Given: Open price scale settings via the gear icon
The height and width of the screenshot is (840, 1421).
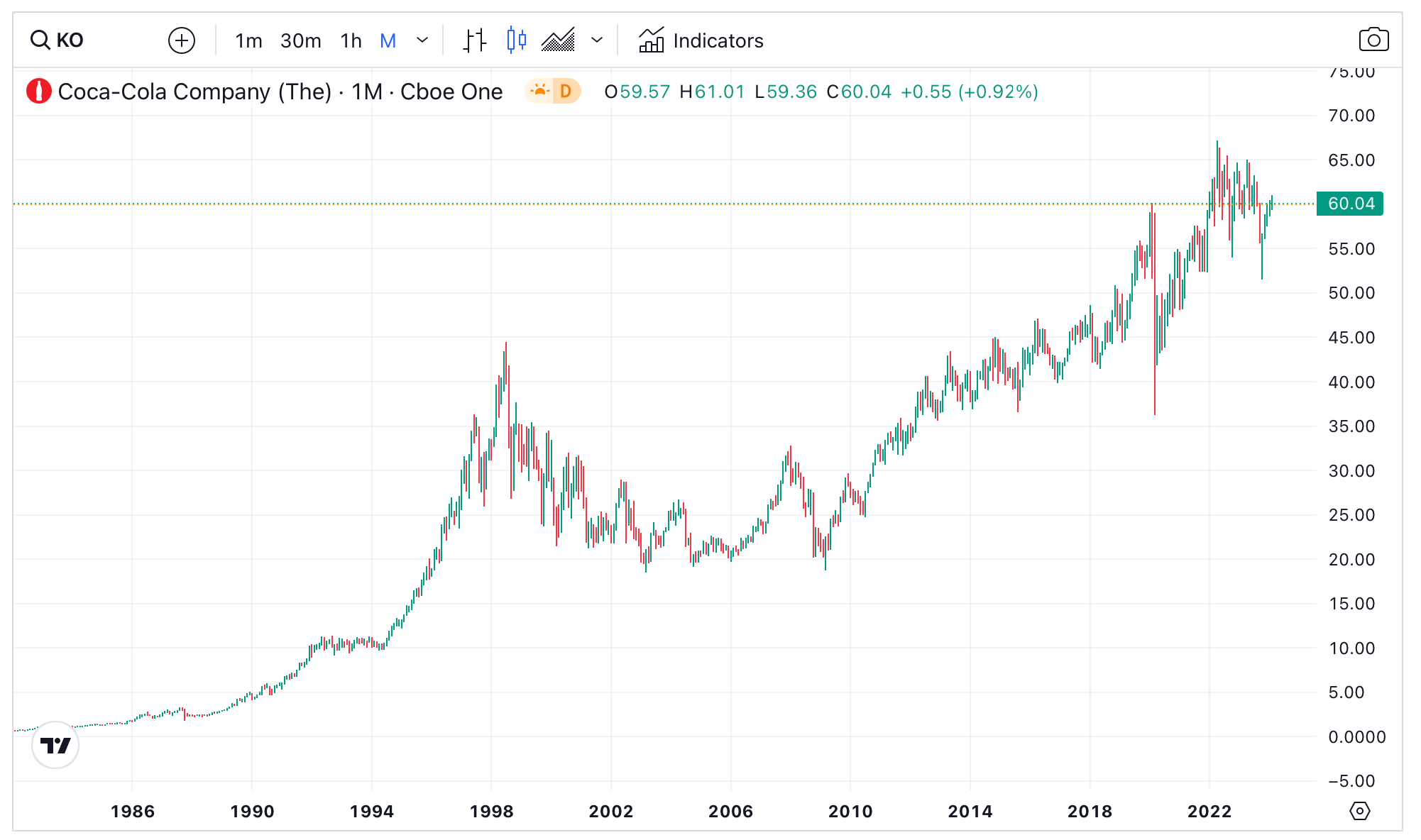Looking at the screenshot, I should pos(1359,810).
